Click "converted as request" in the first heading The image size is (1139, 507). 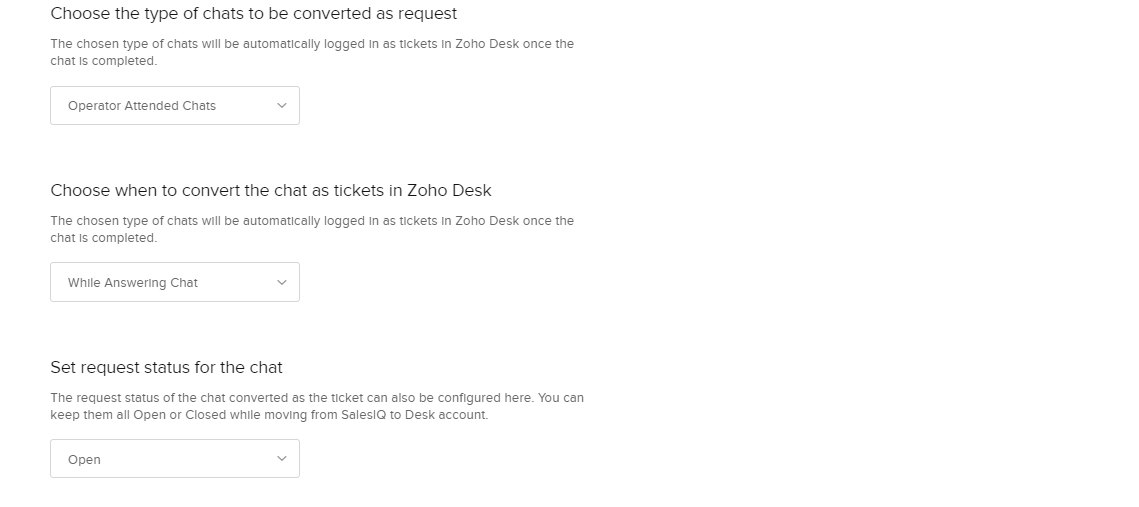(384, 14)
